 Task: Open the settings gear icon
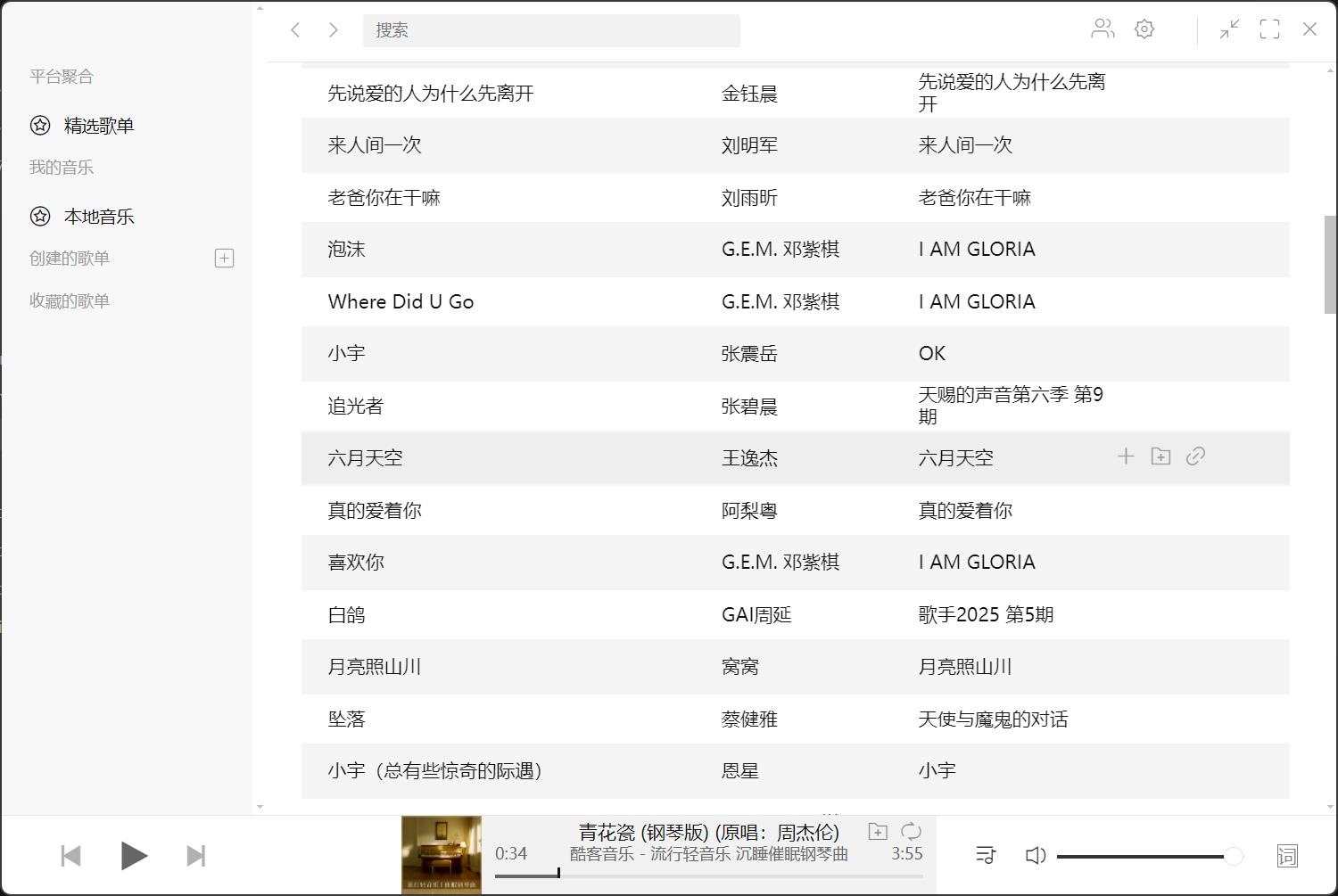click(x=1144, y=29)
